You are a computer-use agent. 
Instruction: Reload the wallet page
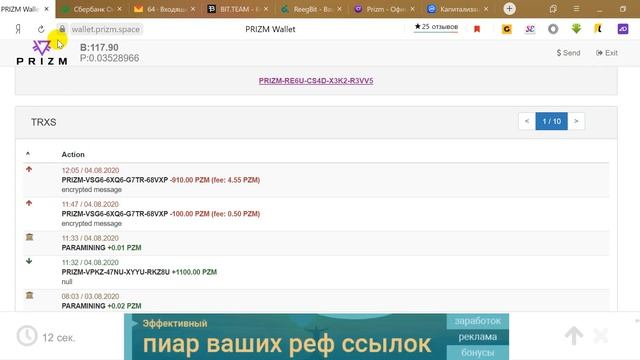pos(41,29)
